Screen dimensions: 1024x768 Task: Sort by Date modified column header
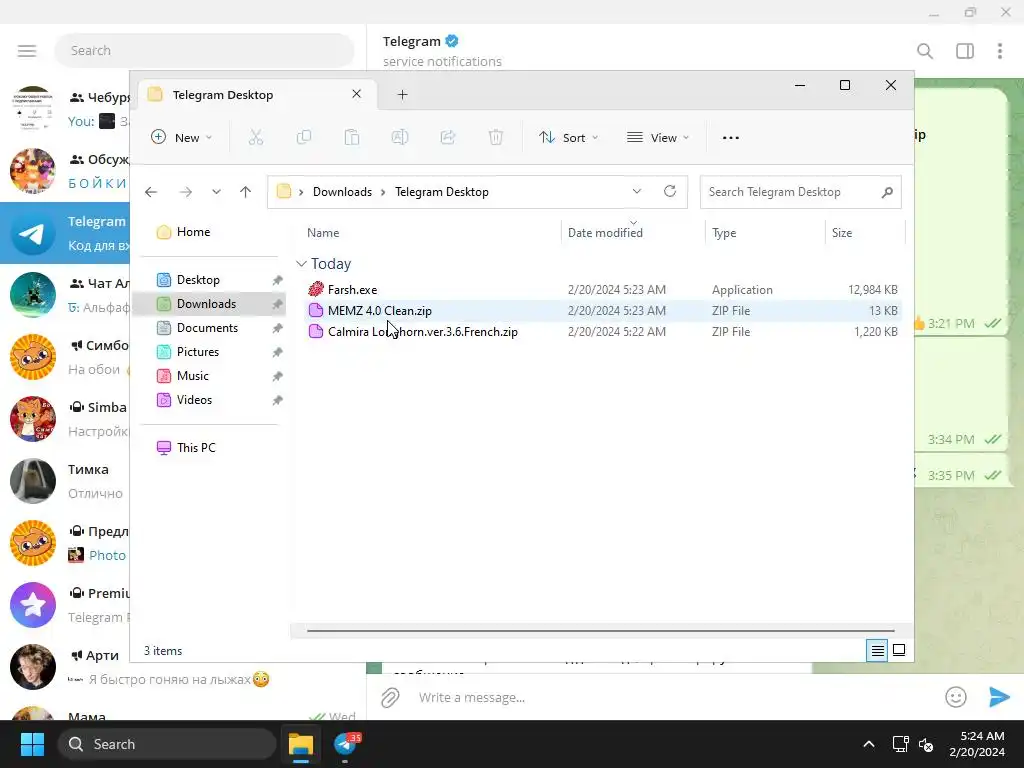click(x=633, y=232)
